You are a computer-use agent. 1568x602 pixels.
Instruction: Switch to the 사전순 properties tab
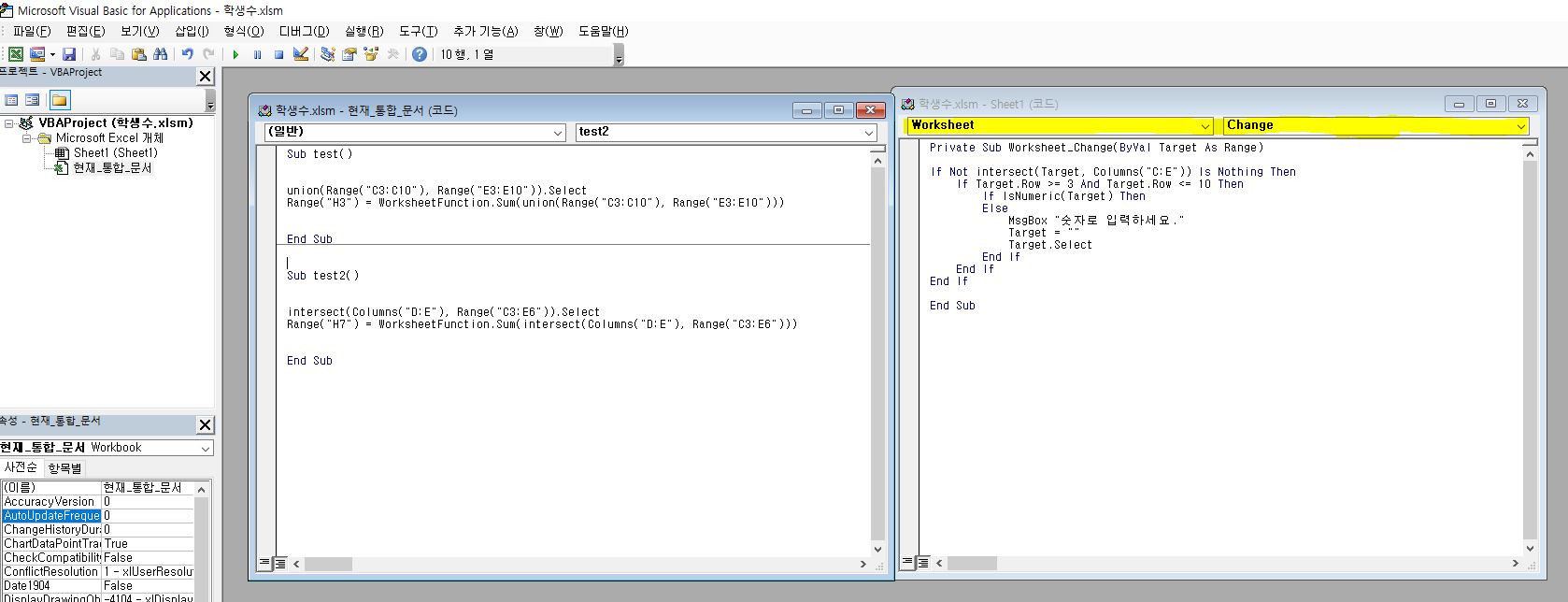[x=21, y=467]
